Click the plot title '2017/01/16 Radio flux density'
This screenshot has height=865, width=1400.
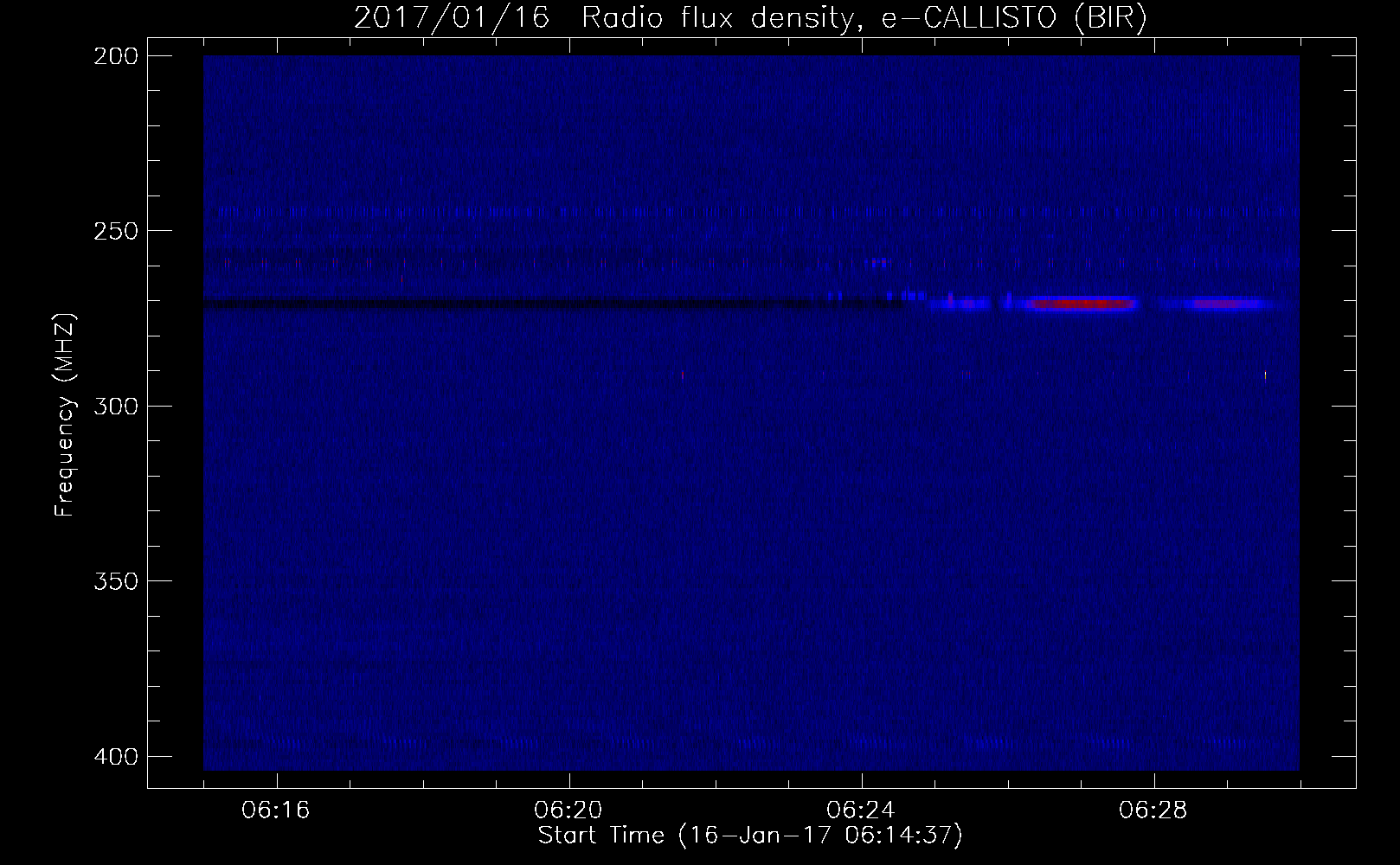pos(749,19)
